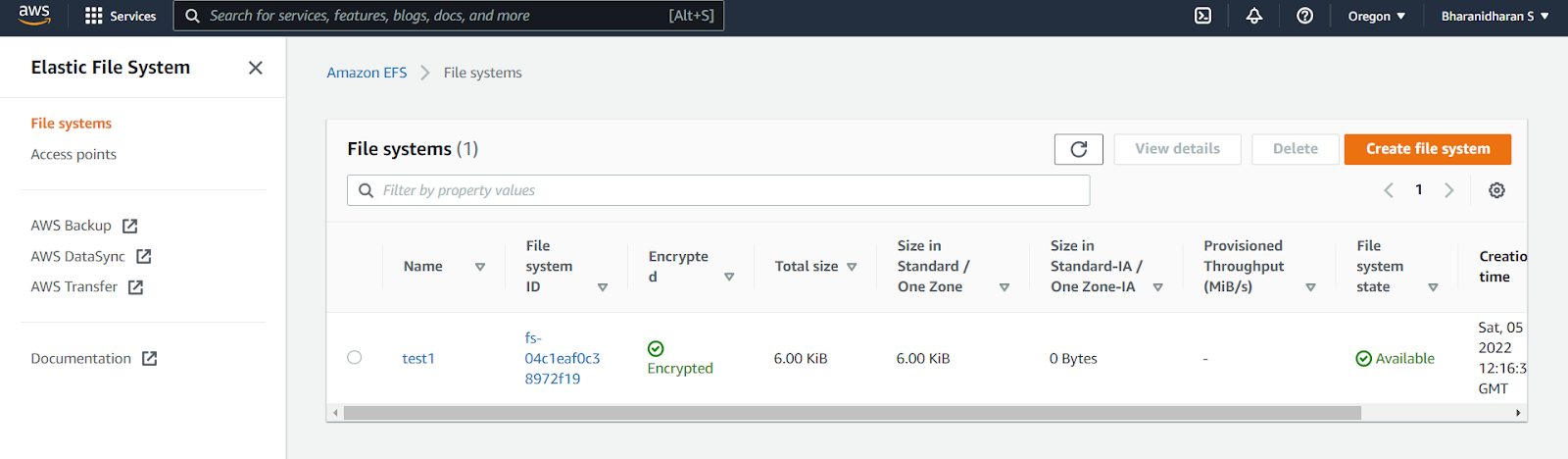Click the Services label in header
This screenshot has height=459, width=1568.
pos(133,16)
